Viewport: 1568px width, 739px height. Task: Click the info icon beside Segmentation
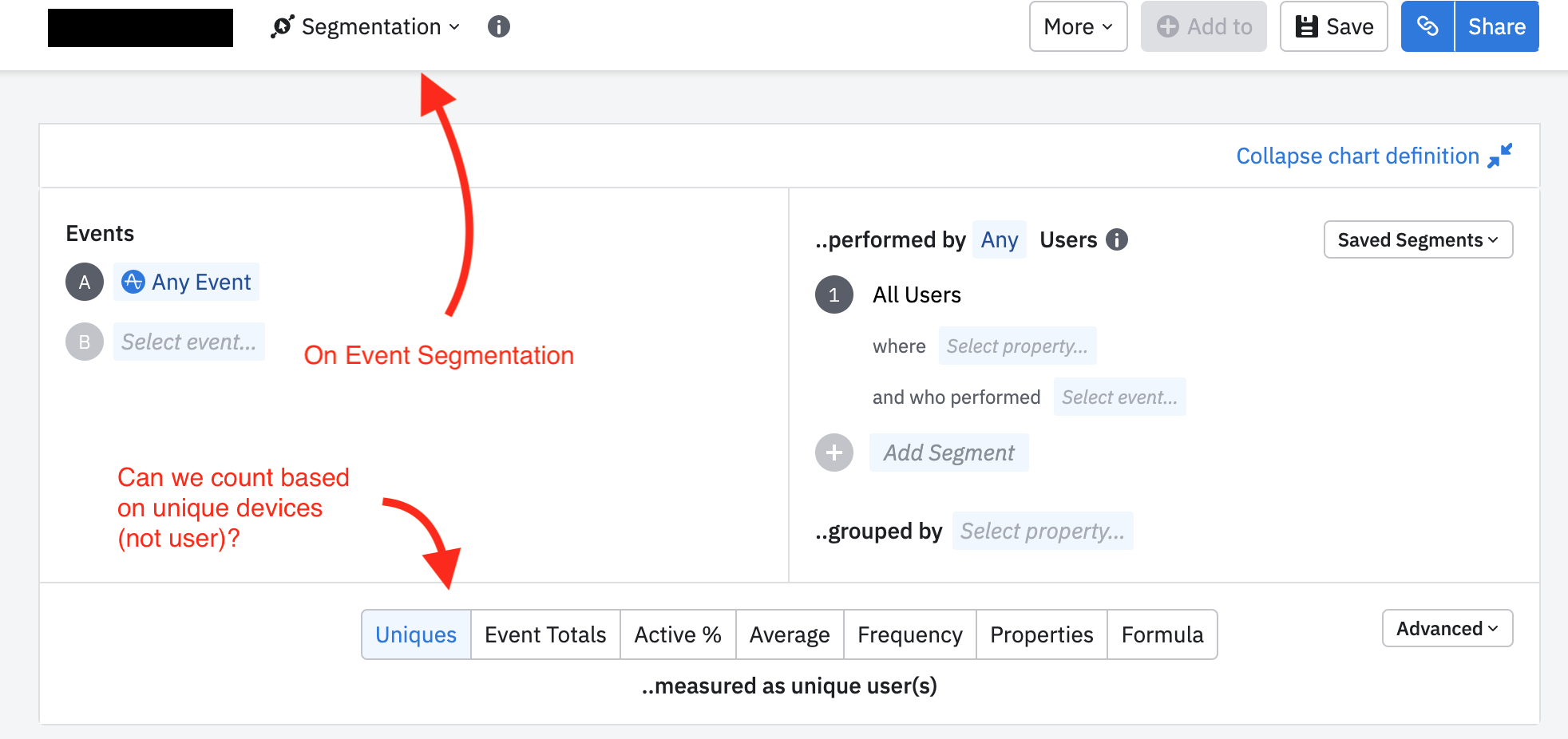pyautogui.click(x=499, y=27)
